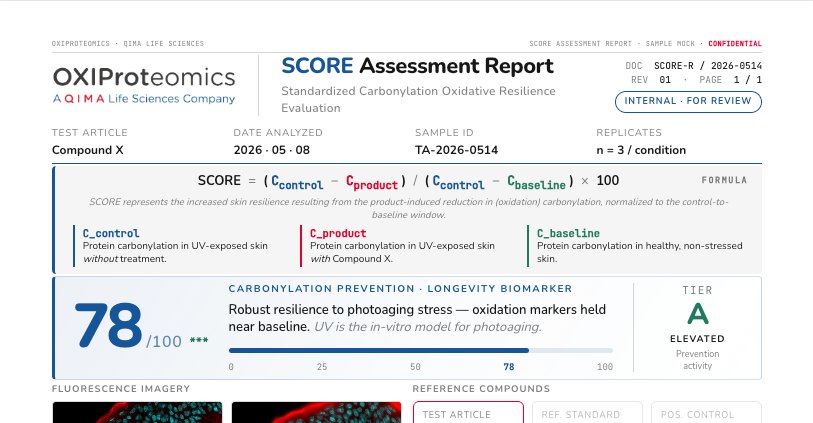Click the INTERNAL · FOR REVIEW badge
The image size is (813, 423).
point(688,102)
